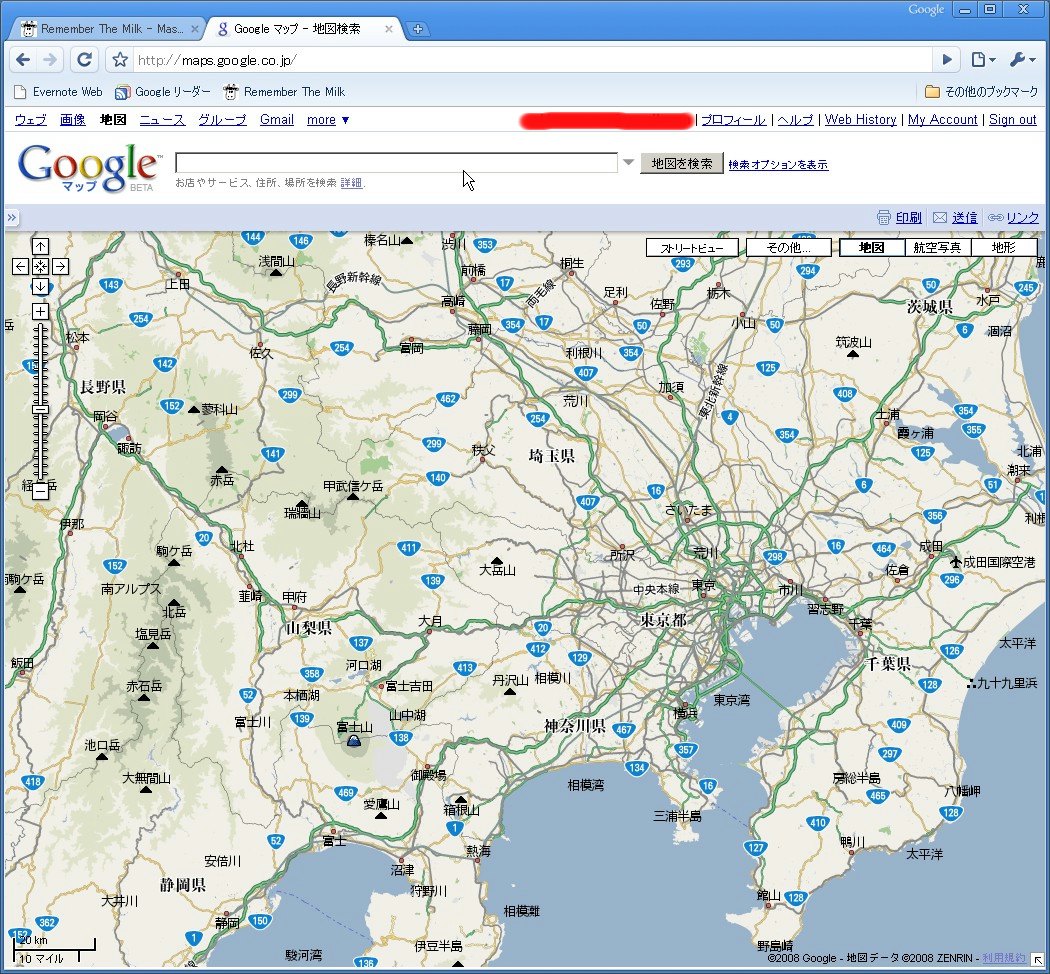
Task: Expand the search history dropdown arrow
Action: (x=628, y=162)
